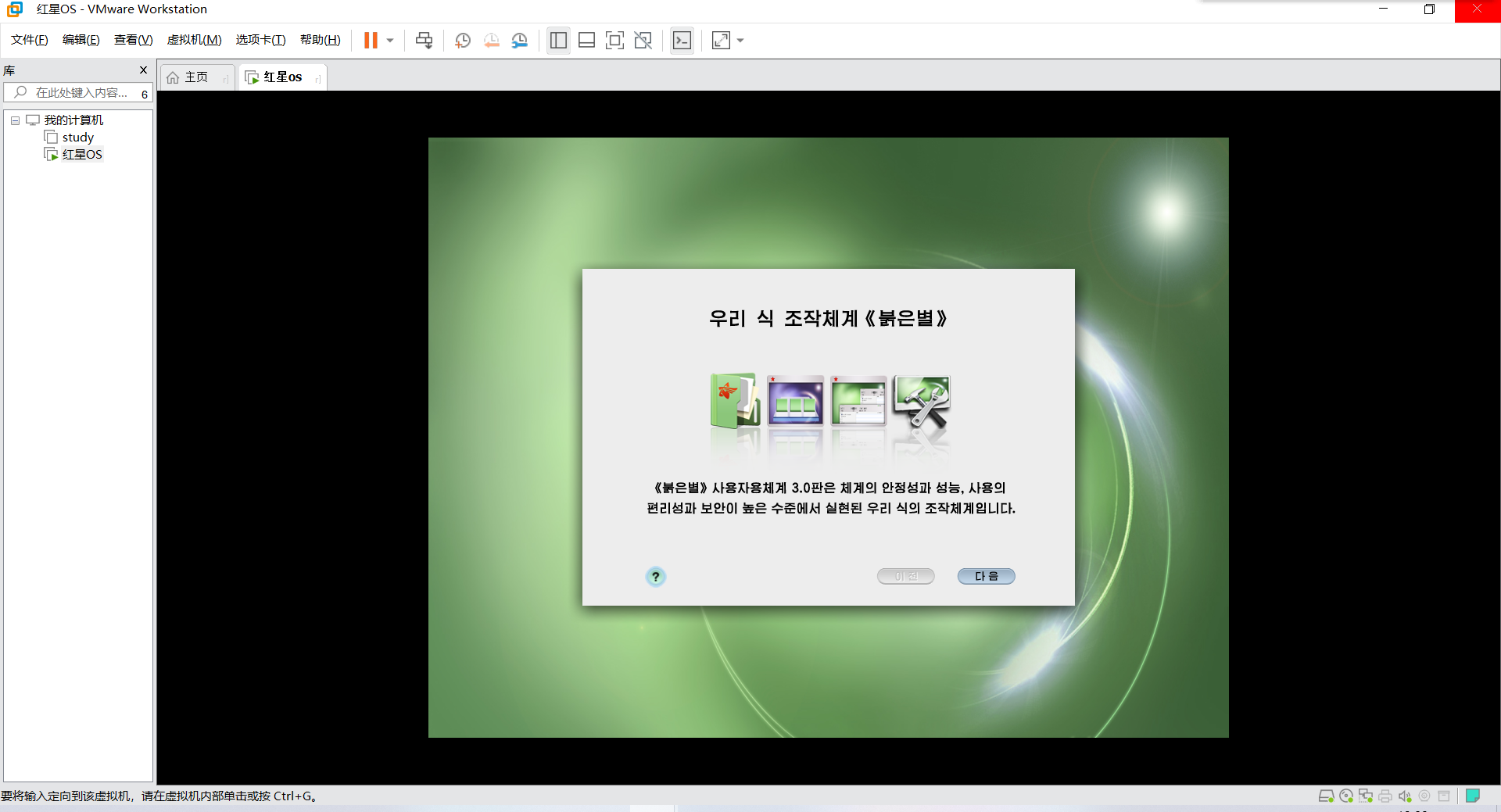Click the teal message log icon

pyautogui.click(x=1473, y=796)
